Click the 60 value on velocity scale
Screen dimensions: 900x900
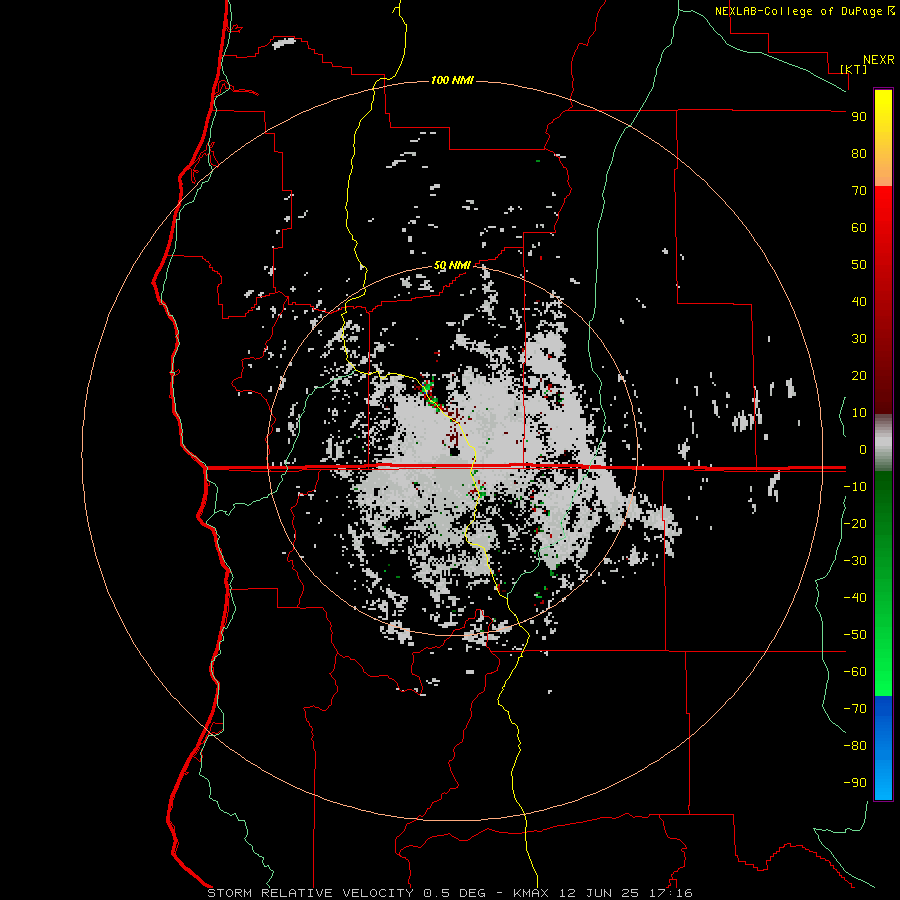click(859, 228)
